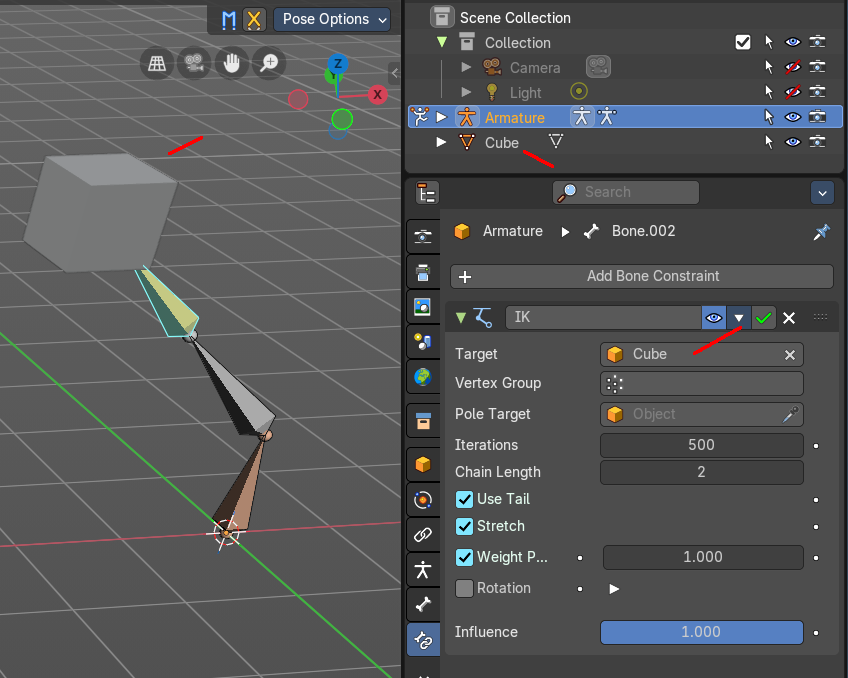Use the Pole Target eyedropper
This screenshot has width=848, height=678.
click(x=790, y=414)
